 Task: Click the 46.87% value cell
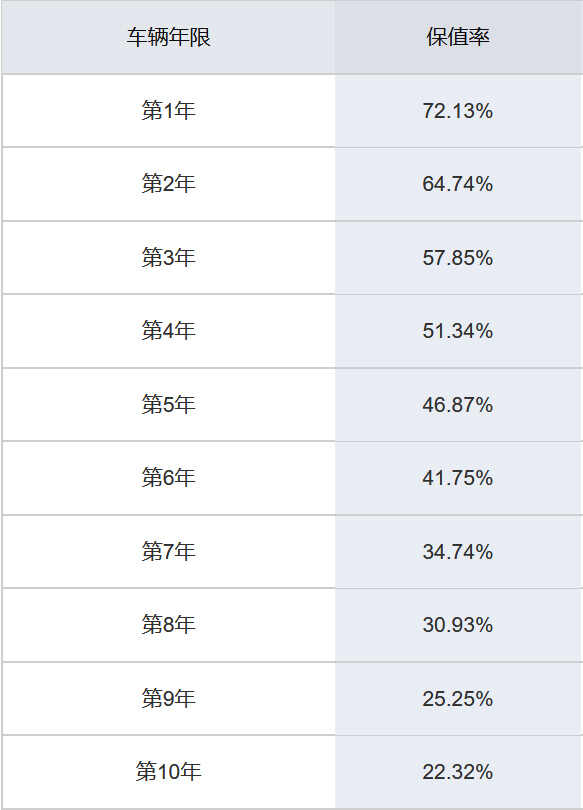(458, 404)
